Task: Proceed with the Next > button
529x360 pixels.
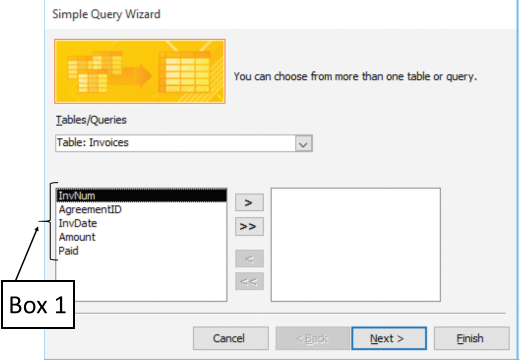Action: tap(389, 338)
